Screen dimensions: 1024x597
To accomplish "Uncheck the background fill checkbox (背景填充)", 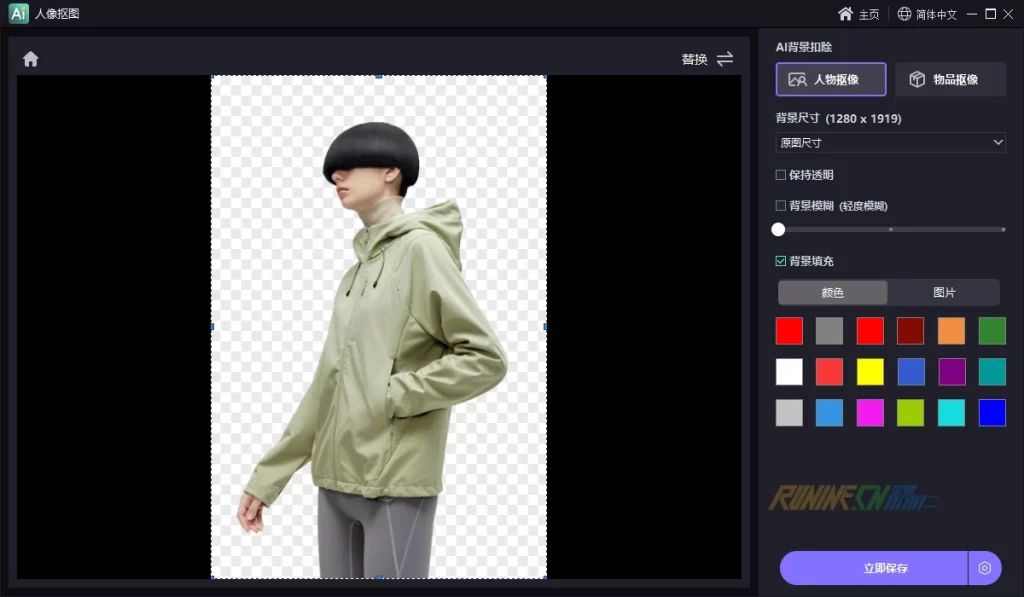I will tap(781, 261).
